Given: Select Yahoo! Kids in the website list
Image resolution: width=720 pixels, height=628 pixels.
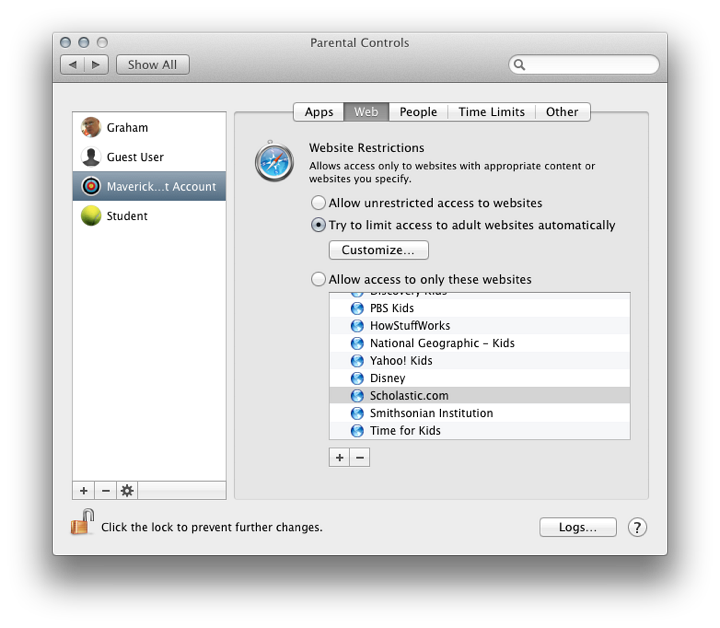Looking at the screenshot, I should coord(480,360).
